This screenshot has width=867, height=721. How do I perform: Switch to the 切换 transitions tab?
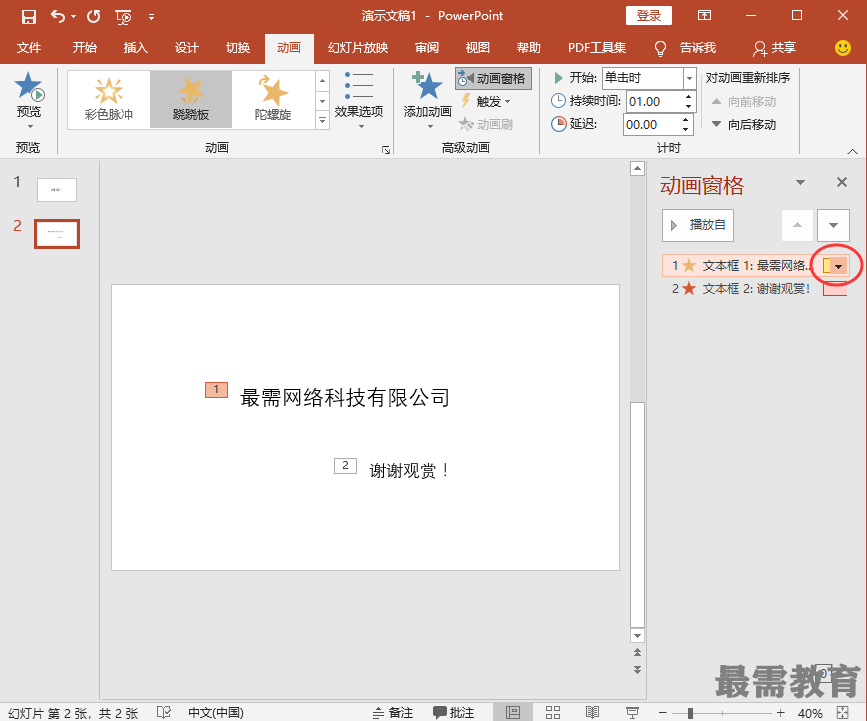coord(238,48)
